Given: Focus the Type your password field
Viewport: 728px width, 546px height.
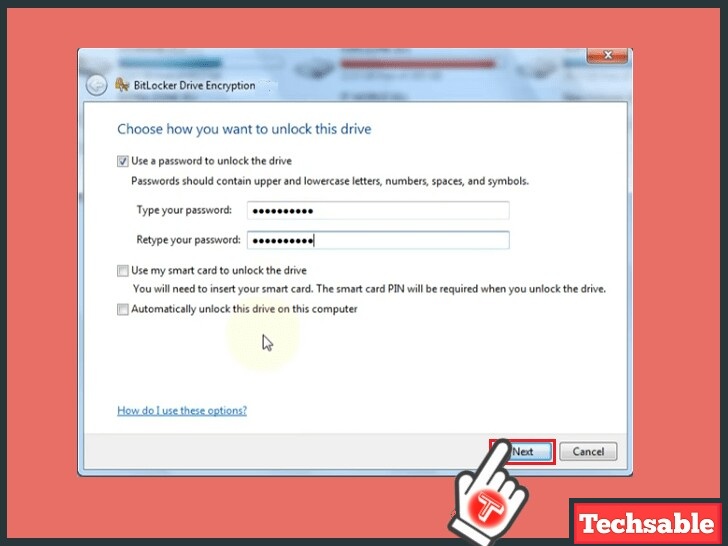Looking at the screenshot, I should click(x=378, y=210).
